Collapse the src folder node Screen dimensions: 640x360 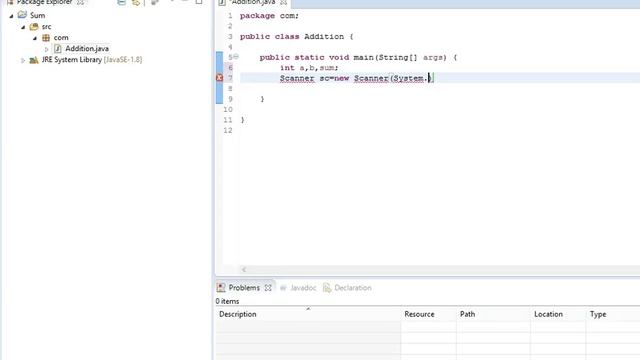23,27
